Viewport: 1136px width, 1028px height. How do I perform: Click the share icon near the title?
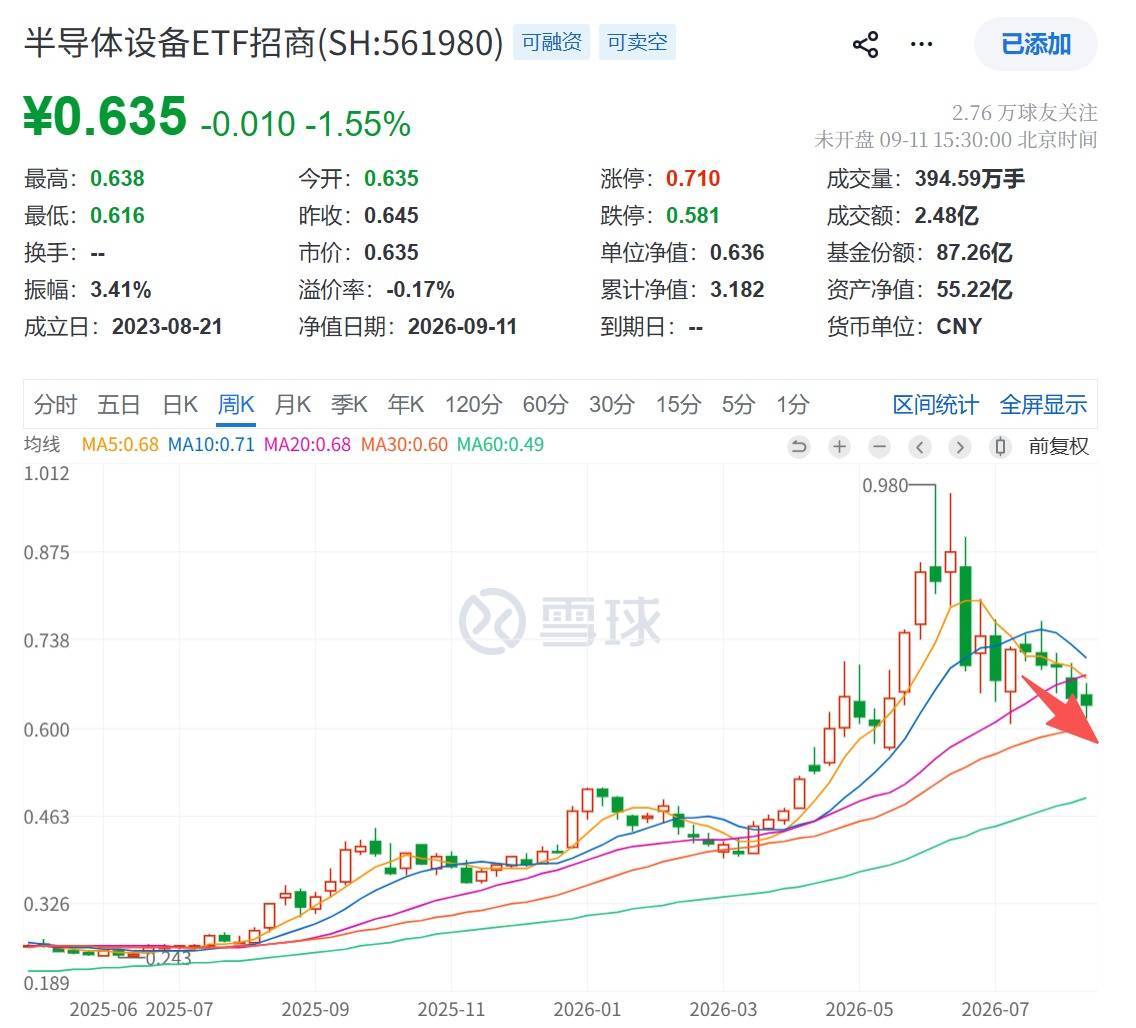pyautogui.click(x=866, y=45)
